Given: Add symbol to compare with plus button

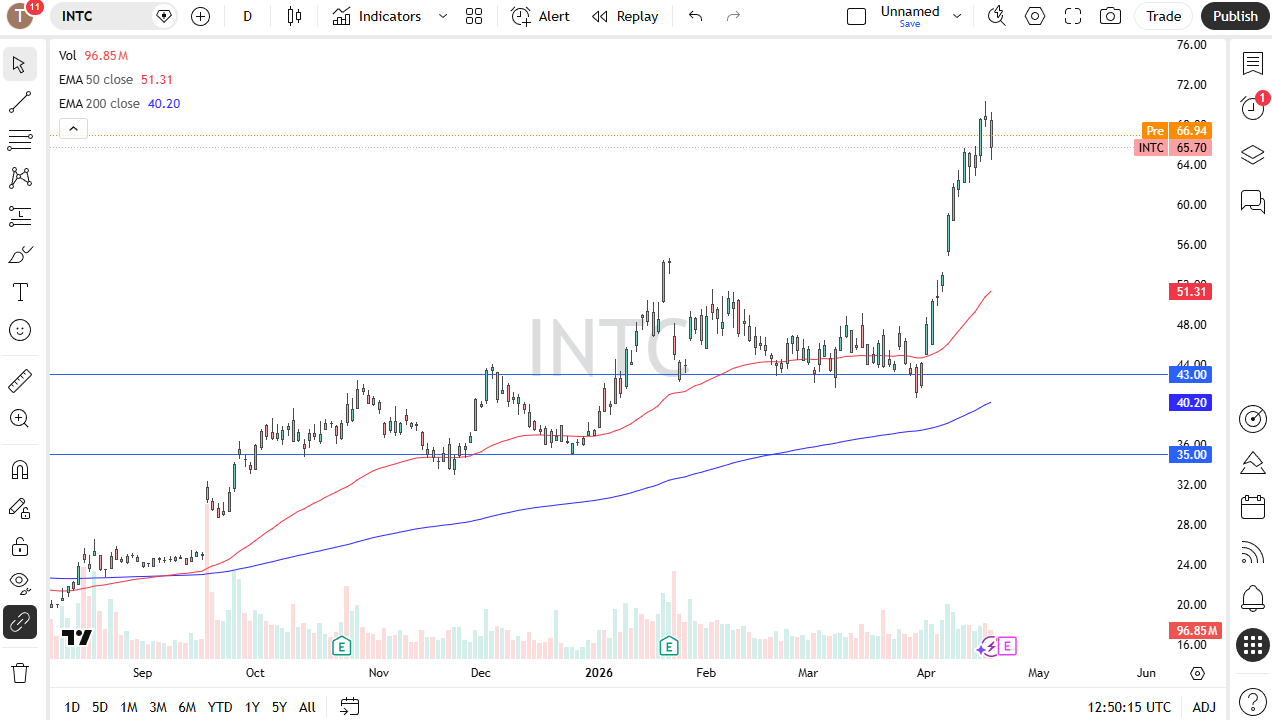Looking at the screenshot, I should [200, 16].
